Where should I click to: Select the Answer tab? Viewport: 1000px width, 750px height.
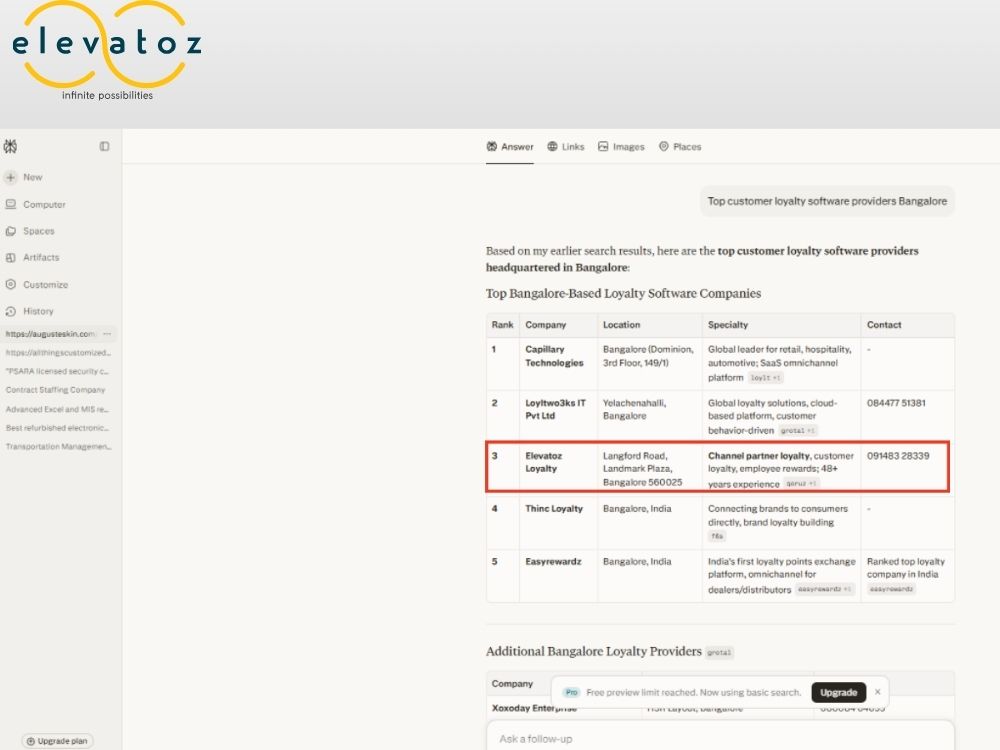coord(510,147)
